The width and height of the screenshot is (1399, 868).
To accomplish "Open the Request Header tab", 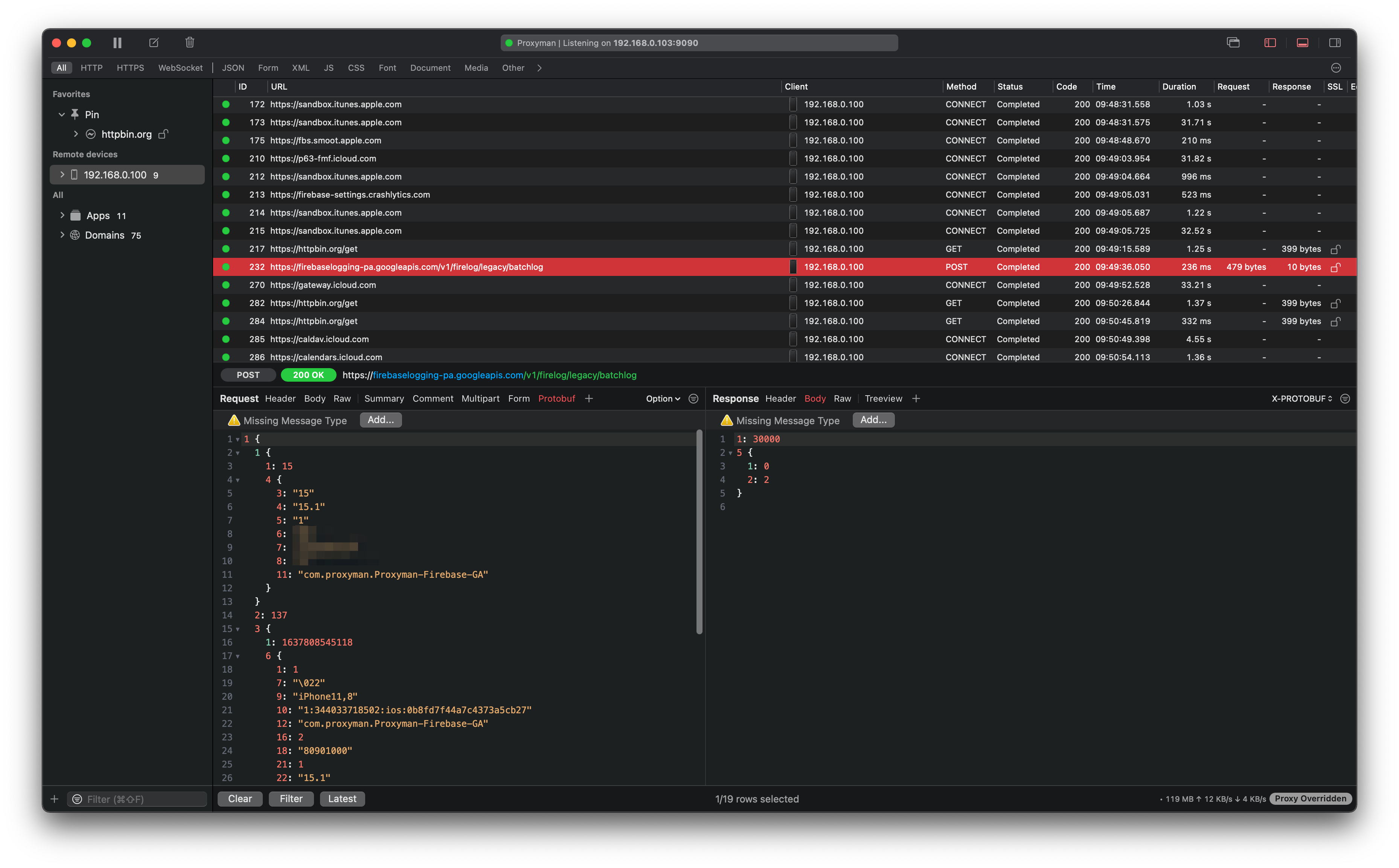I will coord(280,398).
